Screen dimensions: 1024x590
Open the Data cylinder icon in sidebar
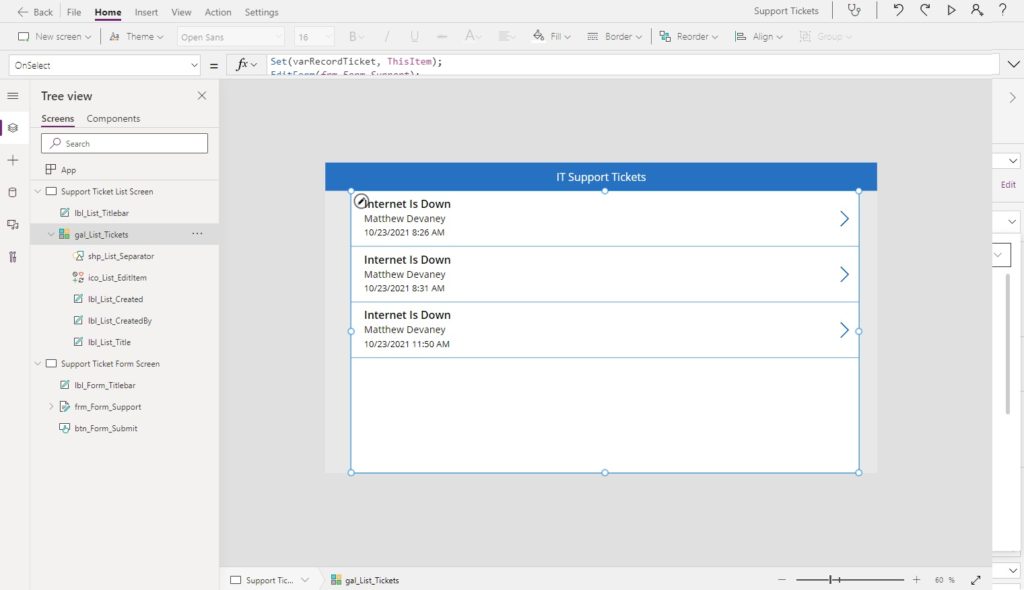pyautogui.click(x=12, y=192)
